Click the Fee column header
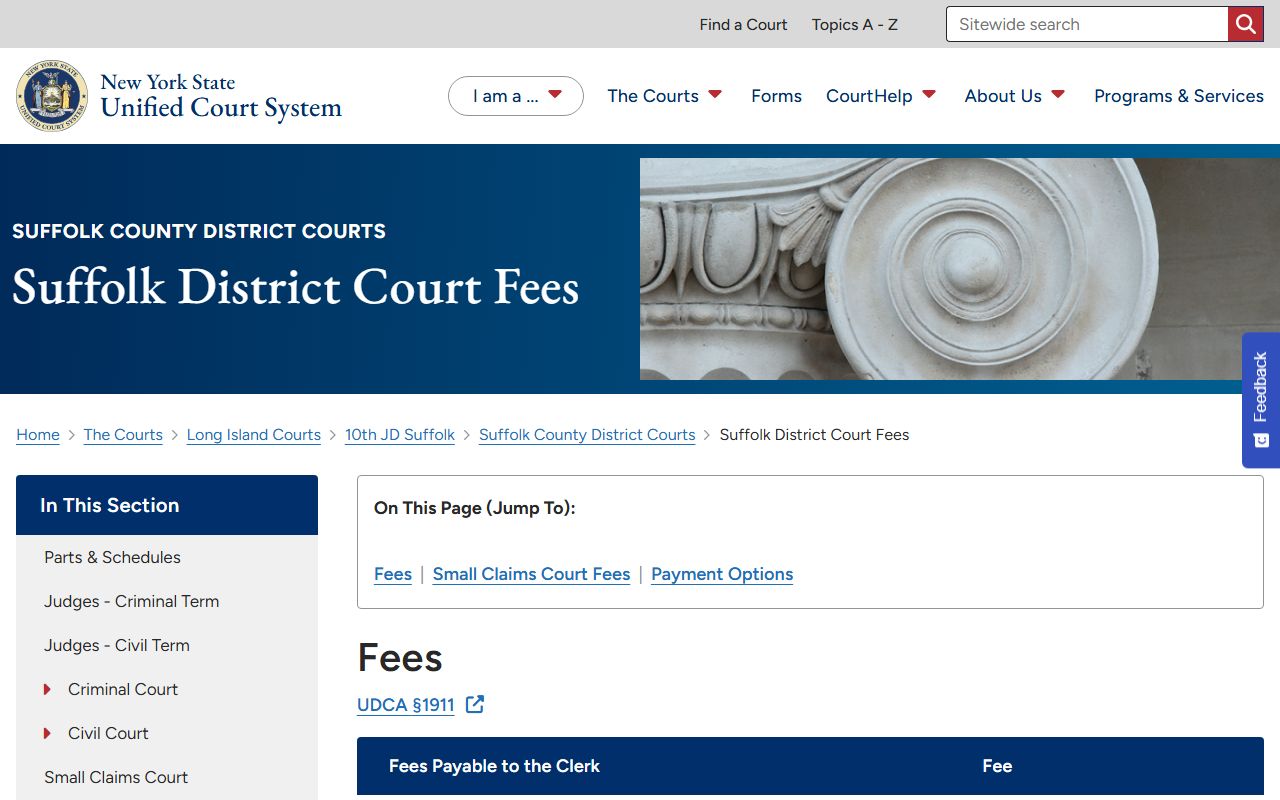The height and width of the screenshot is (800, 1280). pos(997,766)
